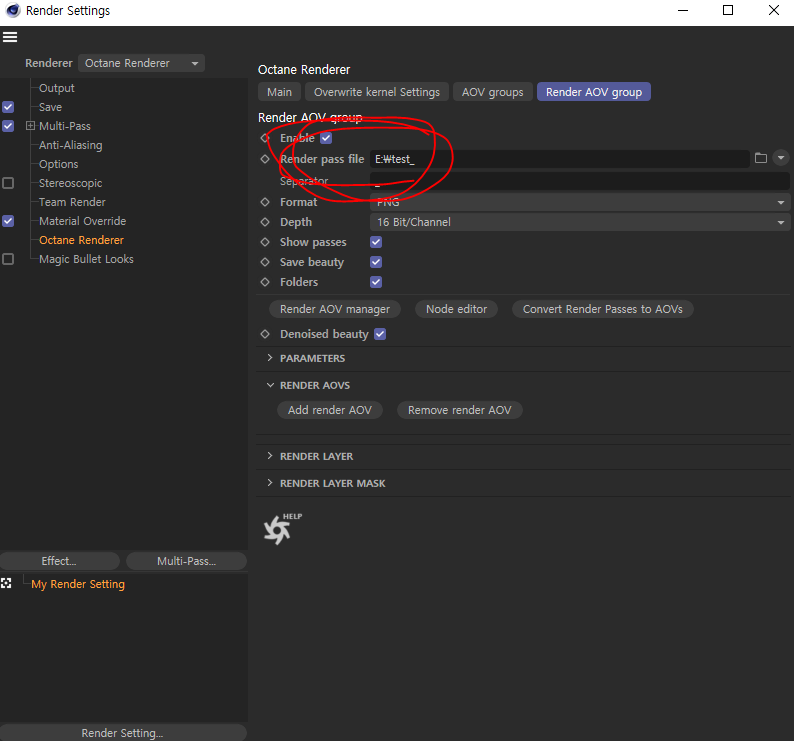Open the round arrow menu beside Render pass file
Viewport: 794px width, 741px height.
tap(781, 158)
